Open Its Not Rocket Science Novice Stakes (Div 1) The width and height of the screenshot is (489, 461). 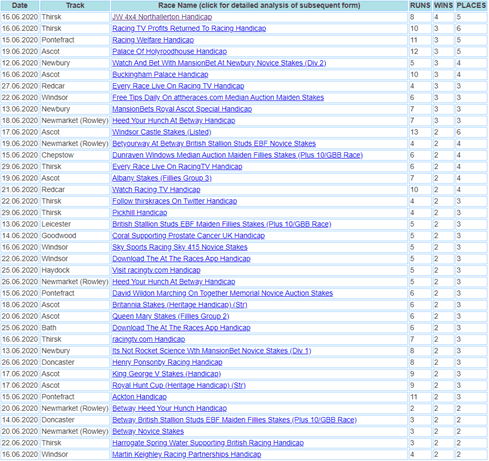(x=212, y=351)
